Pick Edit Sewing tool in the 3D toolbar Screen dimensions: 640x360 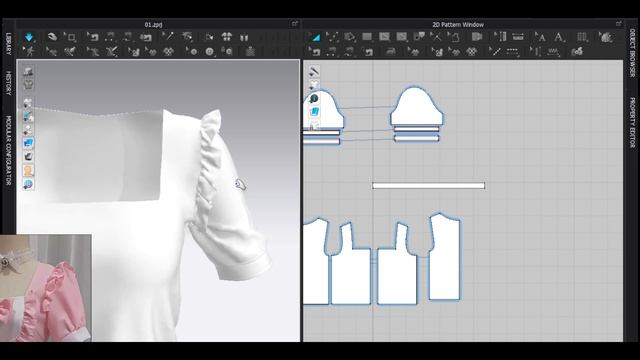click(93, 37)
